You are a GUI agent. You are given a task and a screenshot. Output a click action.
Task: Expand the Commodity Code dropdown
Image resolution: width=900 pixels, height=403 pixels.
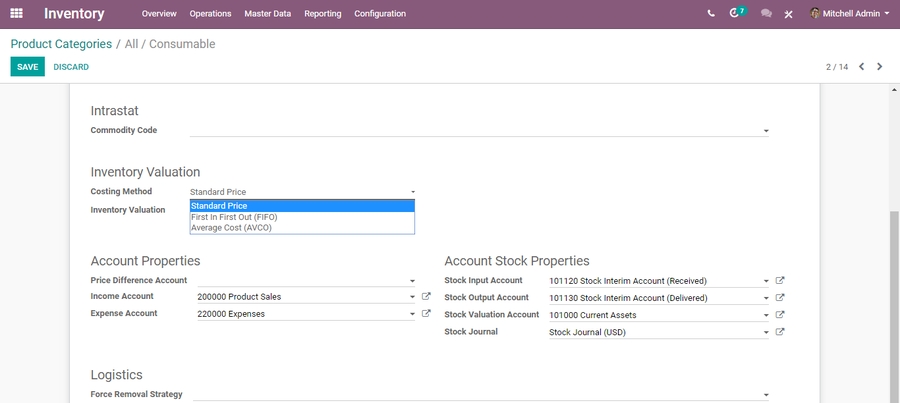tap(766, 131)
